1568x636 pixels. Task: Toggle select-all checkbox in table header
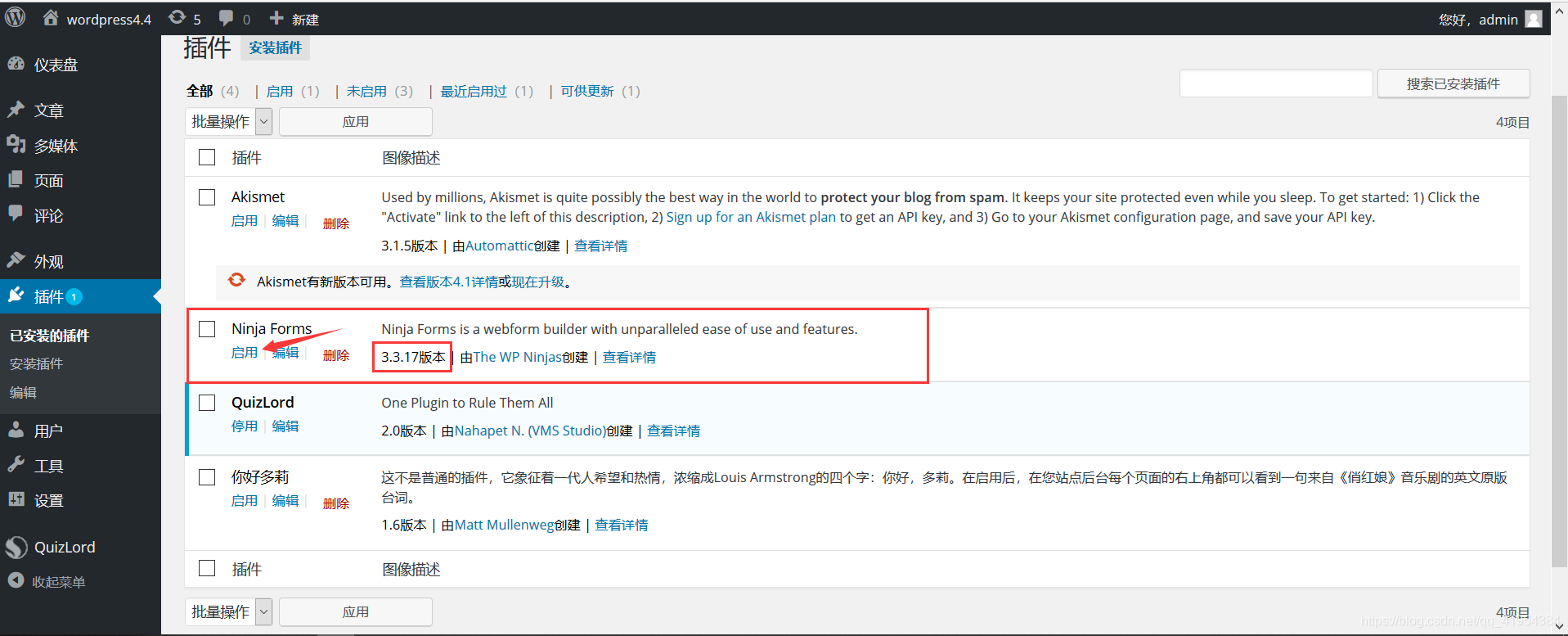(207, 157)
